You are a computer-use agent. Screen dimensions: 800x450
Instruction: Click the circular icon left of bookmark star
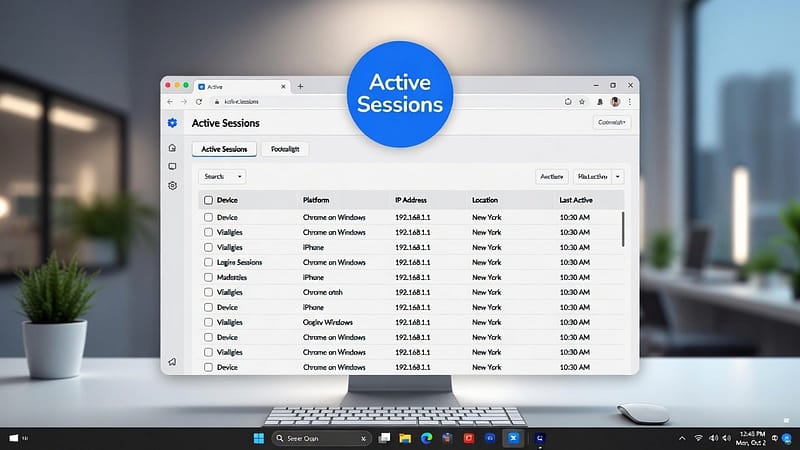[568, 102]
